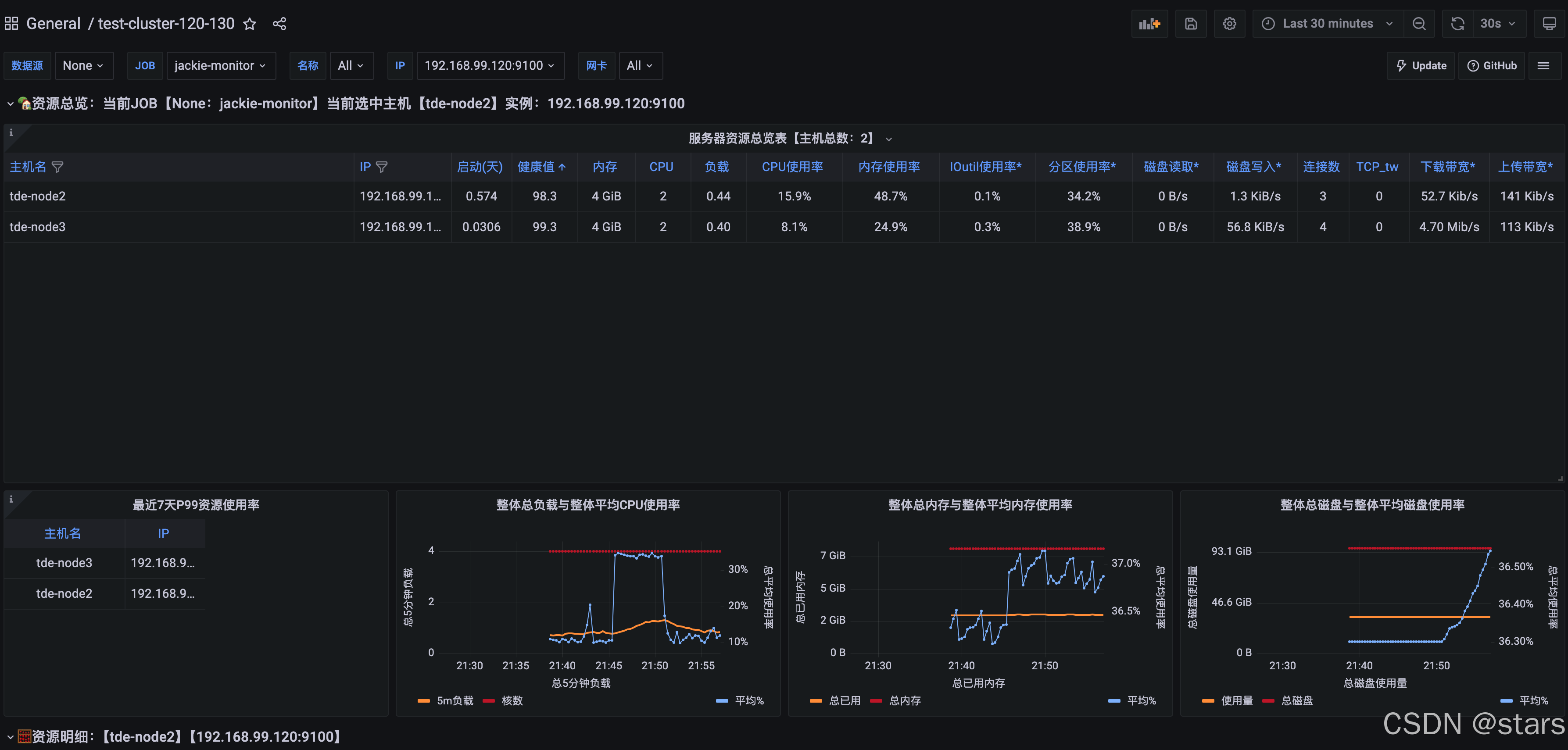This screenshot has height=750, width=1568.
Task: Refresh the dashboard now
Action: (x=1457, y=24)
